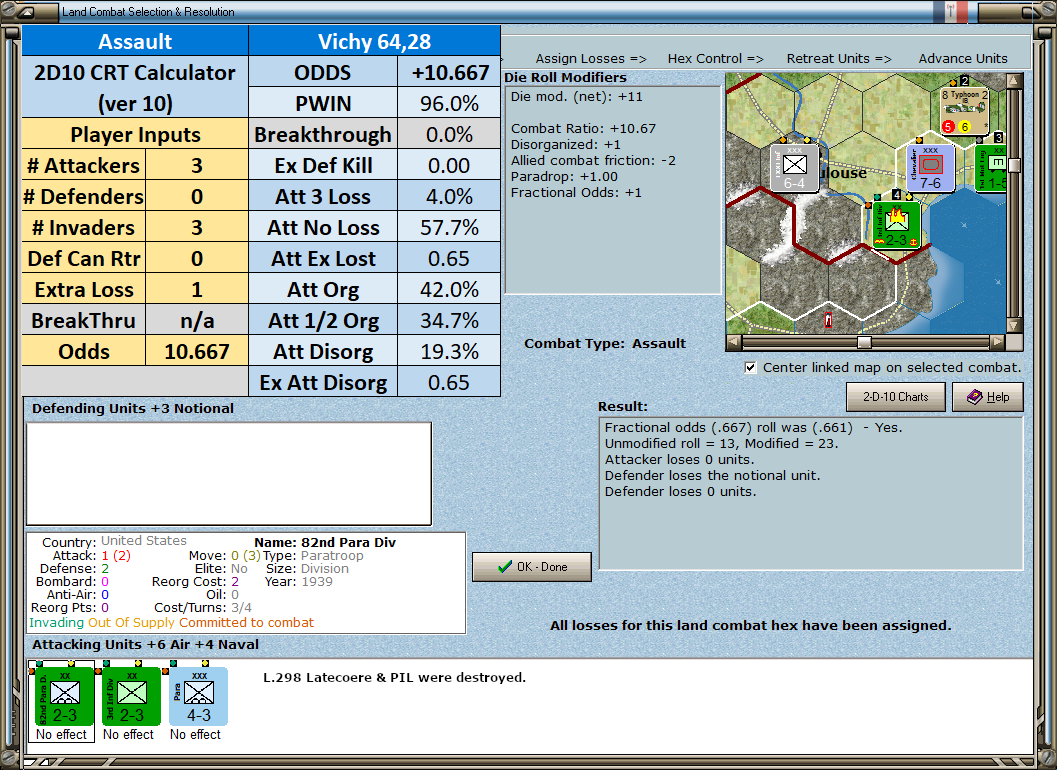
Task: Switch to the Advance Units step
Action: (963, 59)
